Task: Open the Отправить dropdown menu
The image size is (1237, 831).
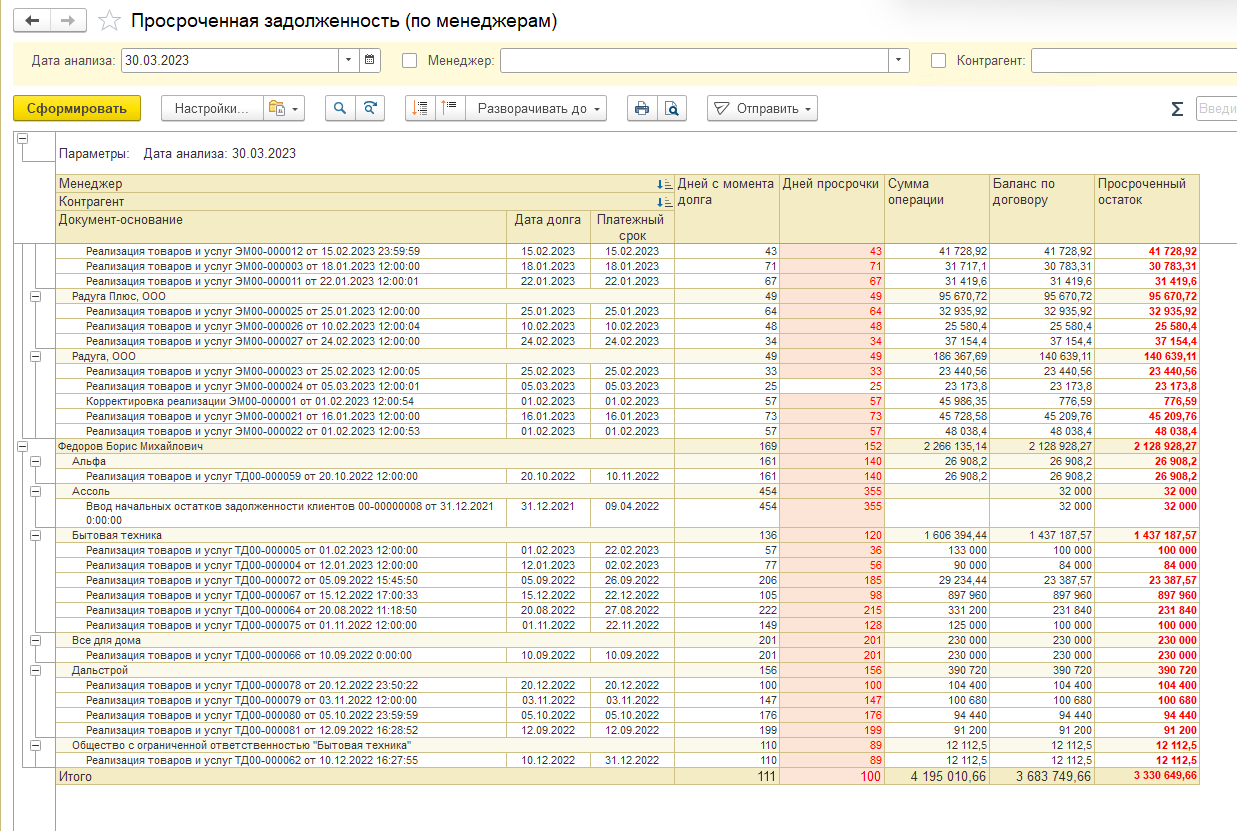Action: pos(762,108)
